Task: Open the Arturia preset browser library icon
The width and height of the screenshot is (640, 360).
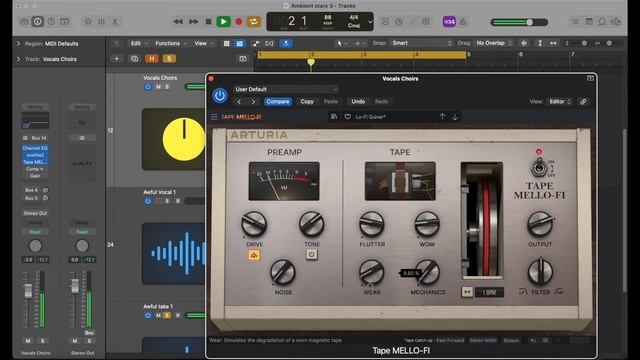Action: (334, 117)
